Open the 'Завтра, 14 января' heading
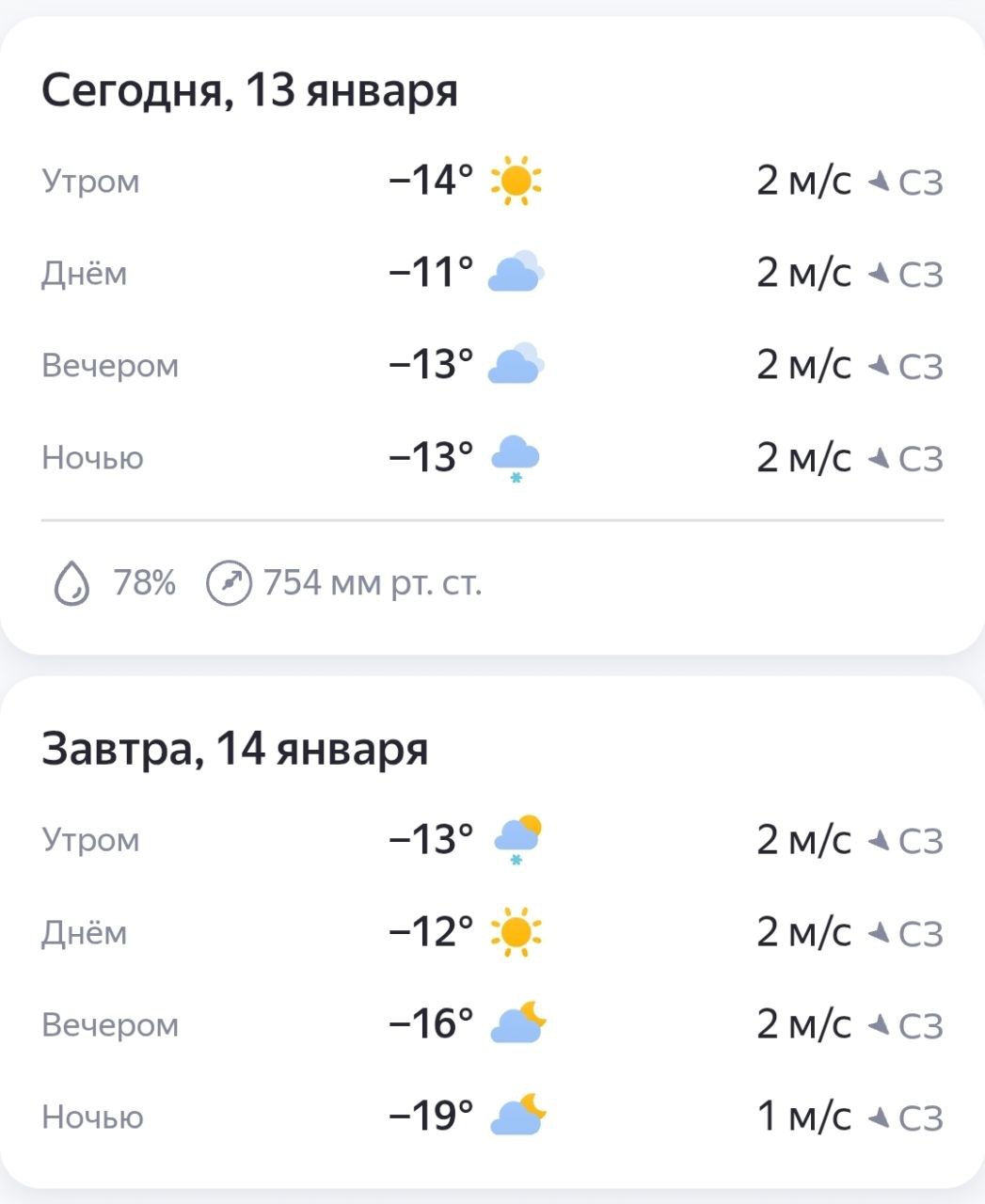The width and height of the screenshot is (985, 1204). pyautogui.click(x=234, y=750)
